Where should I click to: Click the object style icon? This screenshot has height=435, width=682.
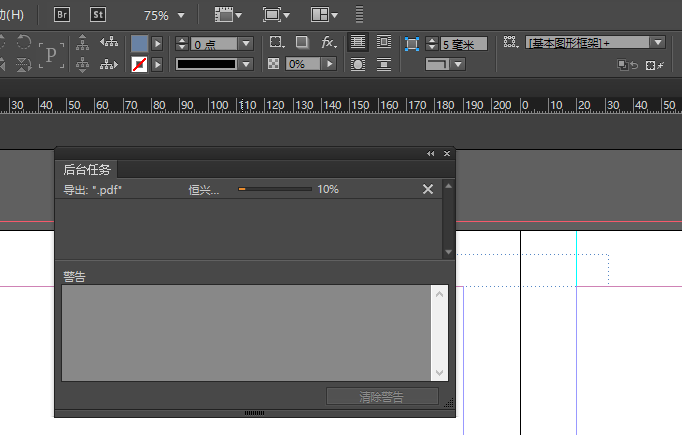coord(511,42)
